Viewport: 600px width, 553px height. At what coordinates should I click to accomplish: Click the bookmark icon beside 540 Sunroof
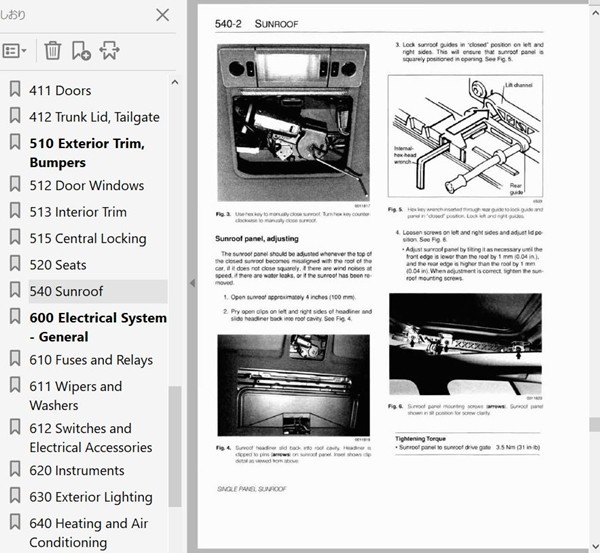coord(15,289)
